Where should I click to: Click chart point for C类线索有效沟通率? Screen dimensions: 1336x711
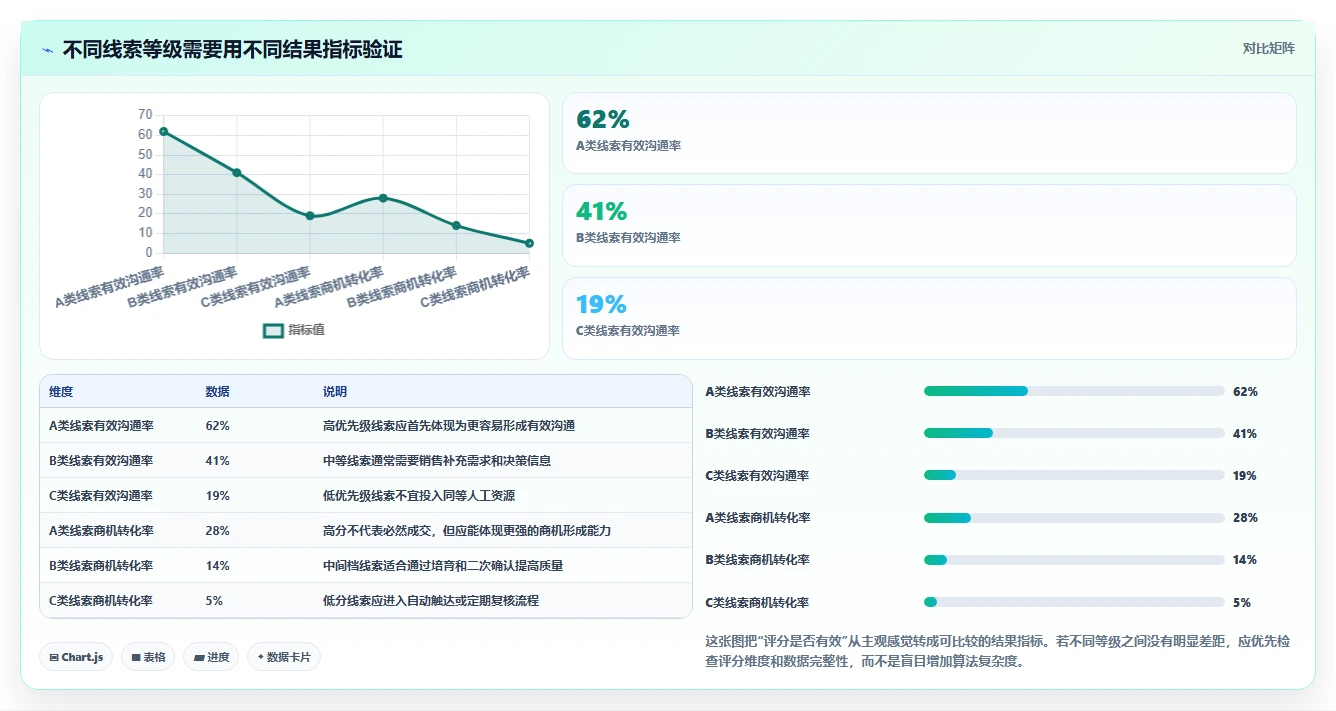coord(310,216)
